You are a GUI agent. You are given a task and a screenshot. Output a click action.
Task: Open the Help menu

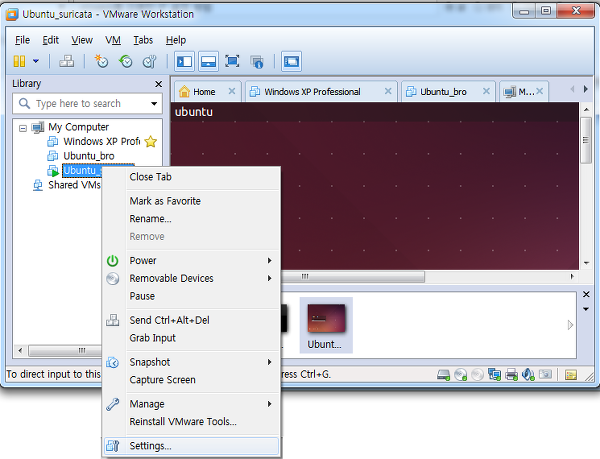pyautogui.click(x=176, y=40)
